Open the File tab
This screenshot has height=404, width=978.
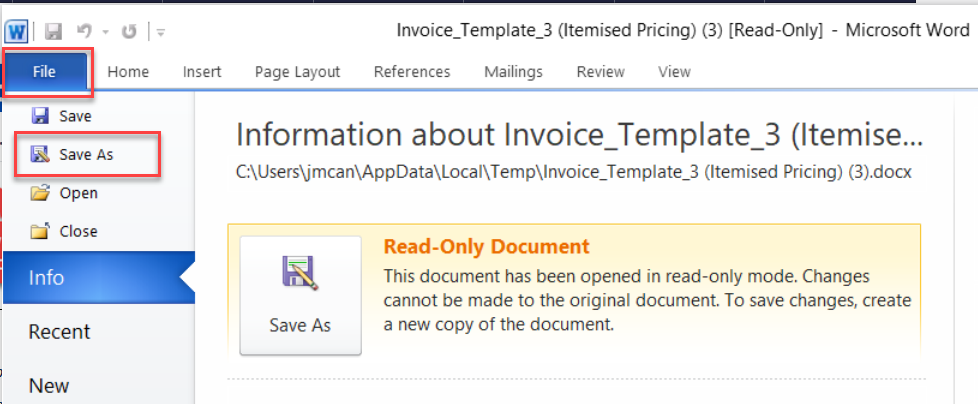click(46, 72)
